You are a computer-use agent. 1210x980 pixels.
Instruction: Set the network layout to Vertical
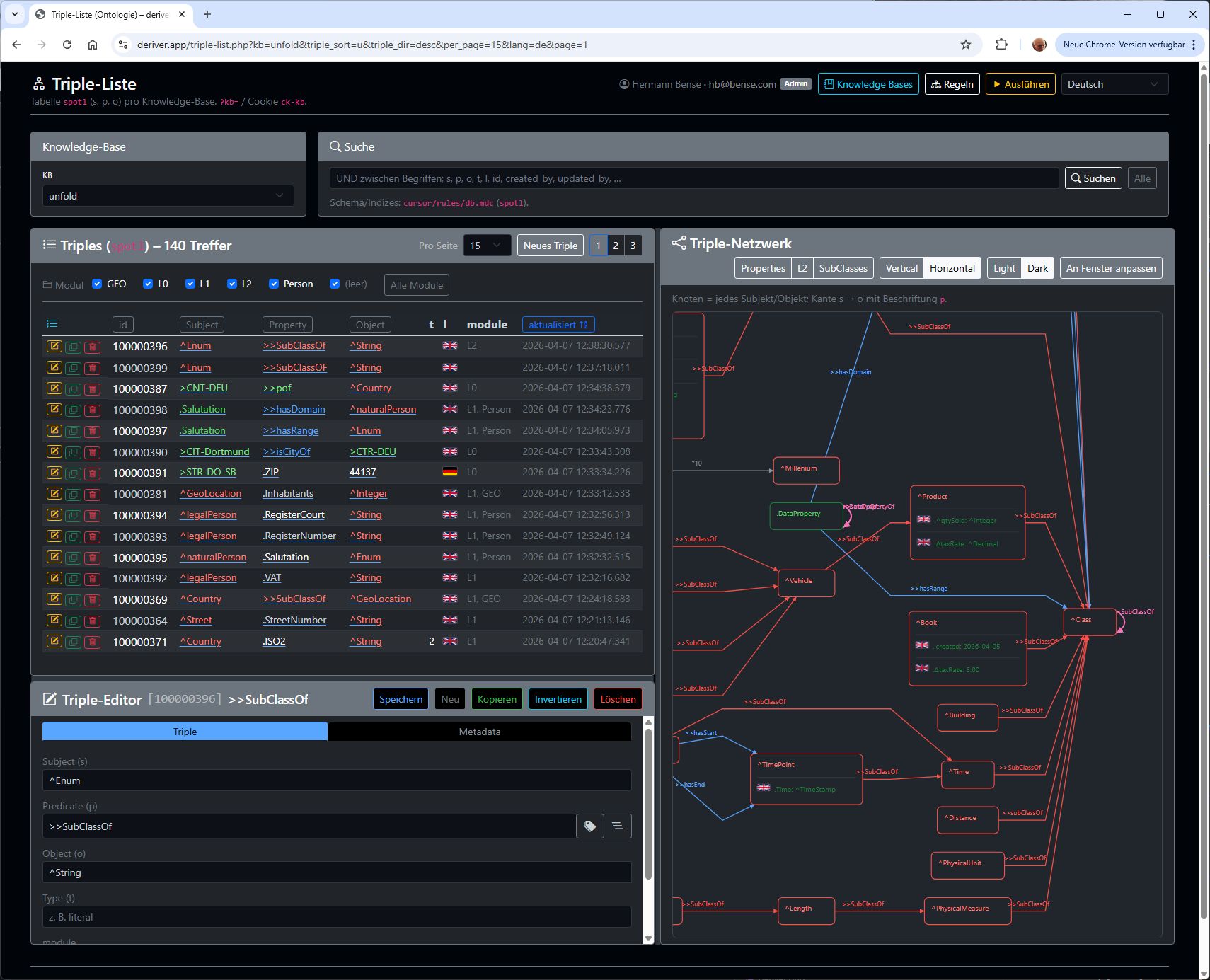901,268
